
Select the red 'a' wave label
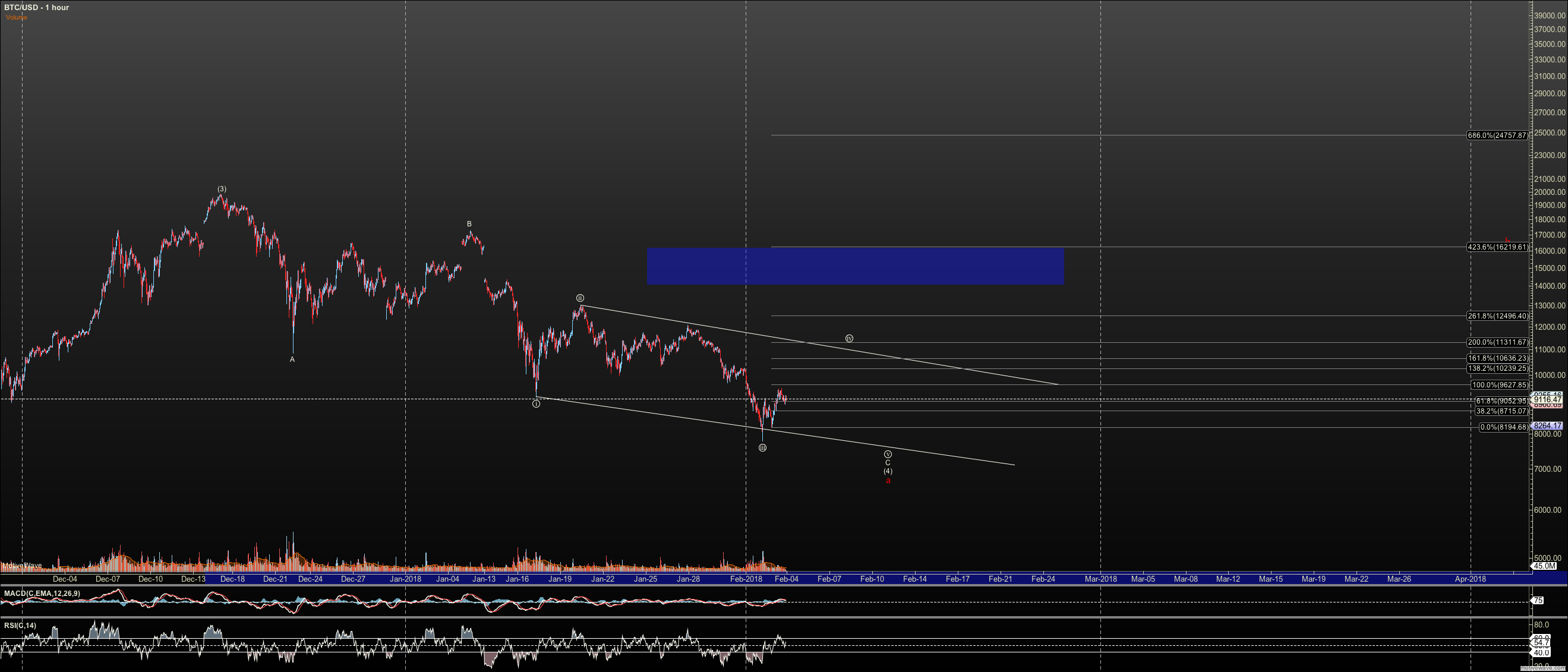(x=888, y=480)
